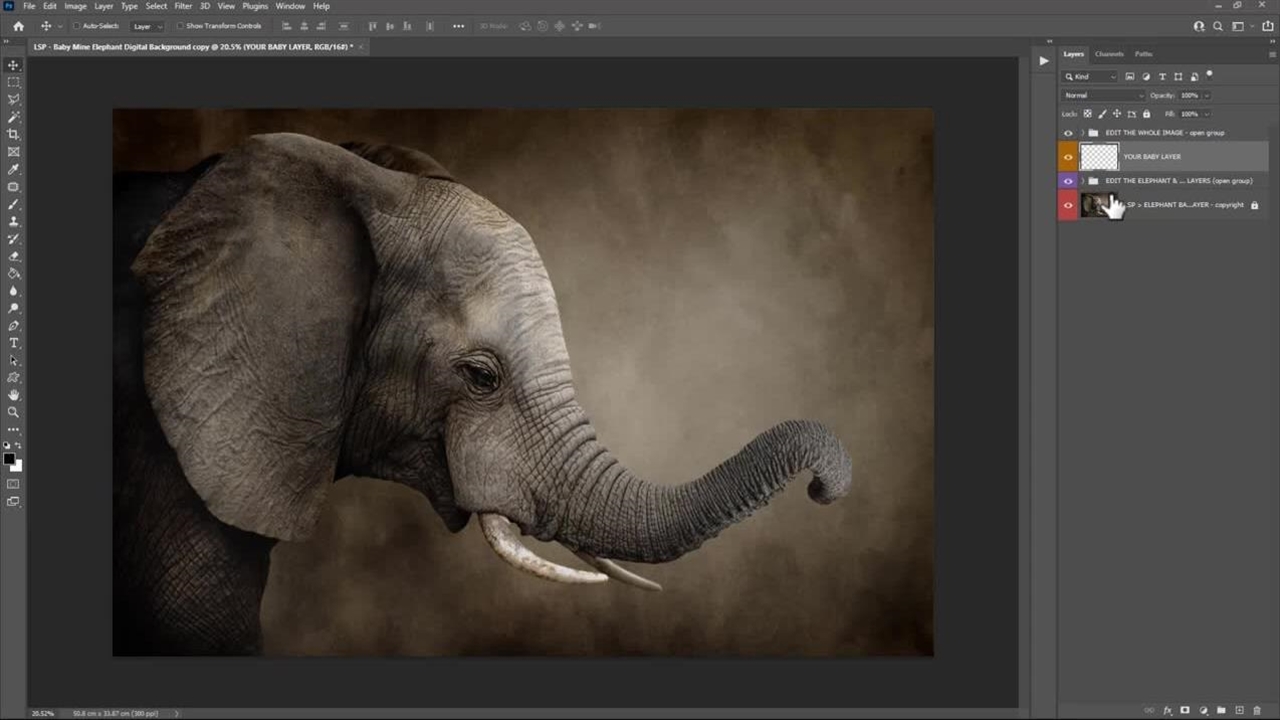
Task: Enable the Auto-Select checkbox
Action: [76, 26]
